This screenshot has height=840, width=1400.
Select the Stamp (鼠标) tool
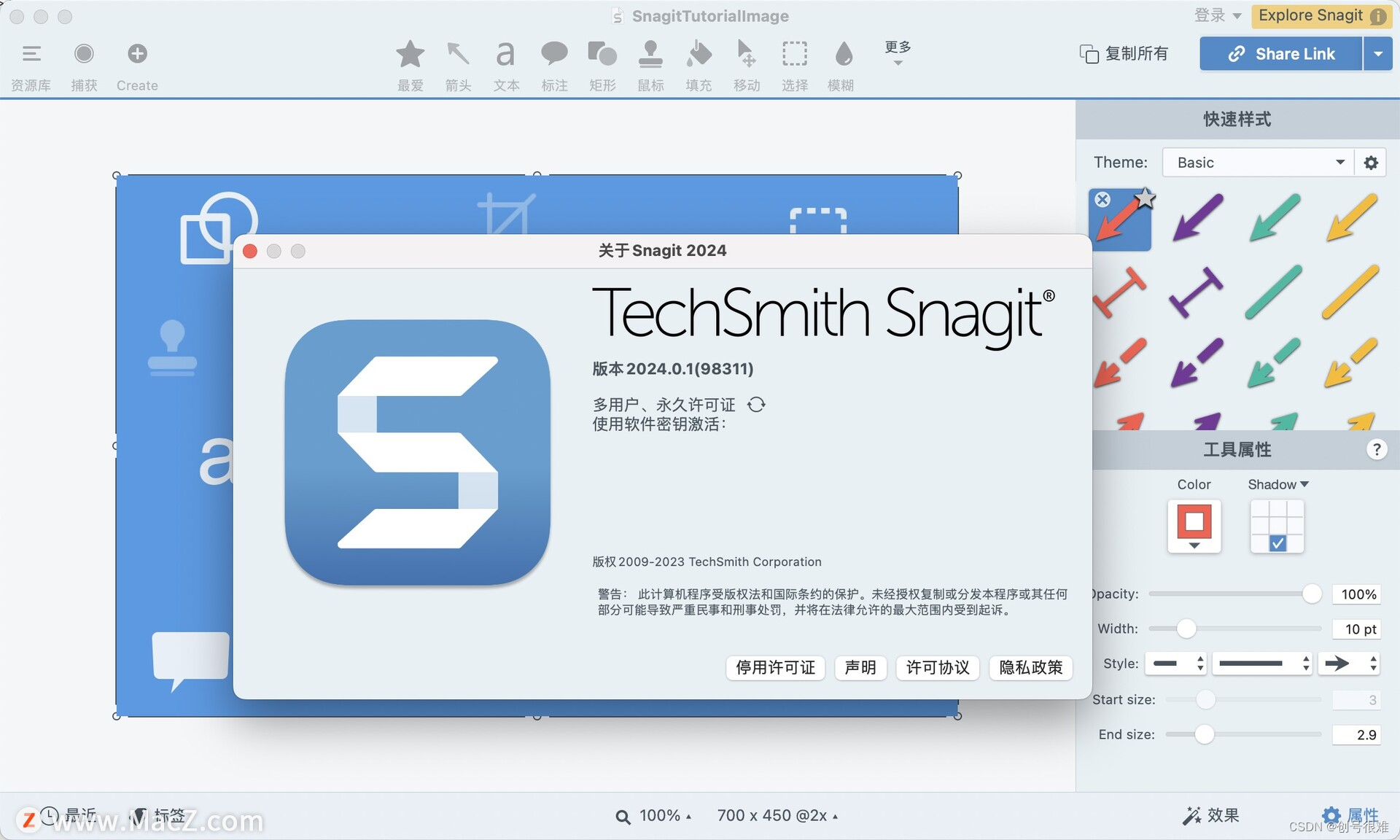(650, 54)
